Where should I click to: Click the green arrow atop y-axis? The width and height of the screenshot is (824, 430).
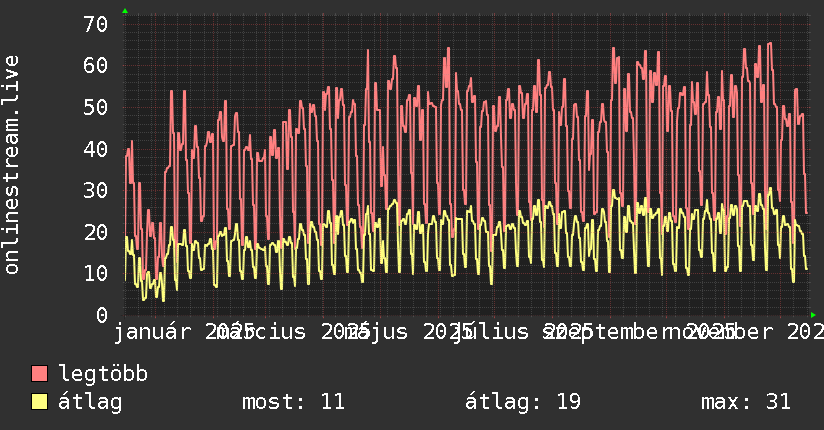pyautogui.click(x=125, y=11)
